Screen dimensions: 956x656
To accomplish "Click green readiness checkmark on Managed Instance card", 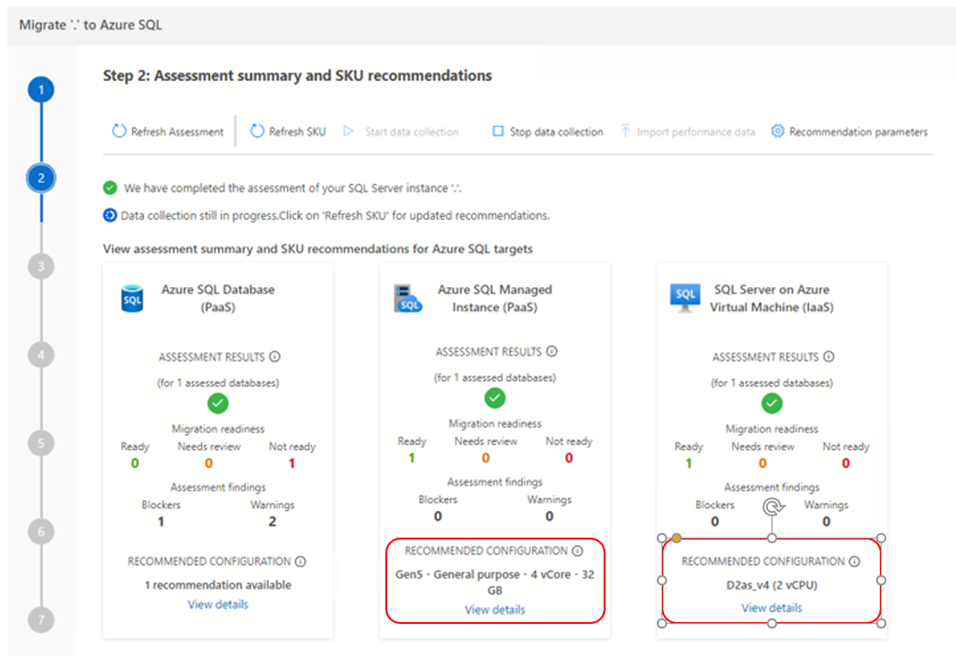I will (x=495, y=398).
